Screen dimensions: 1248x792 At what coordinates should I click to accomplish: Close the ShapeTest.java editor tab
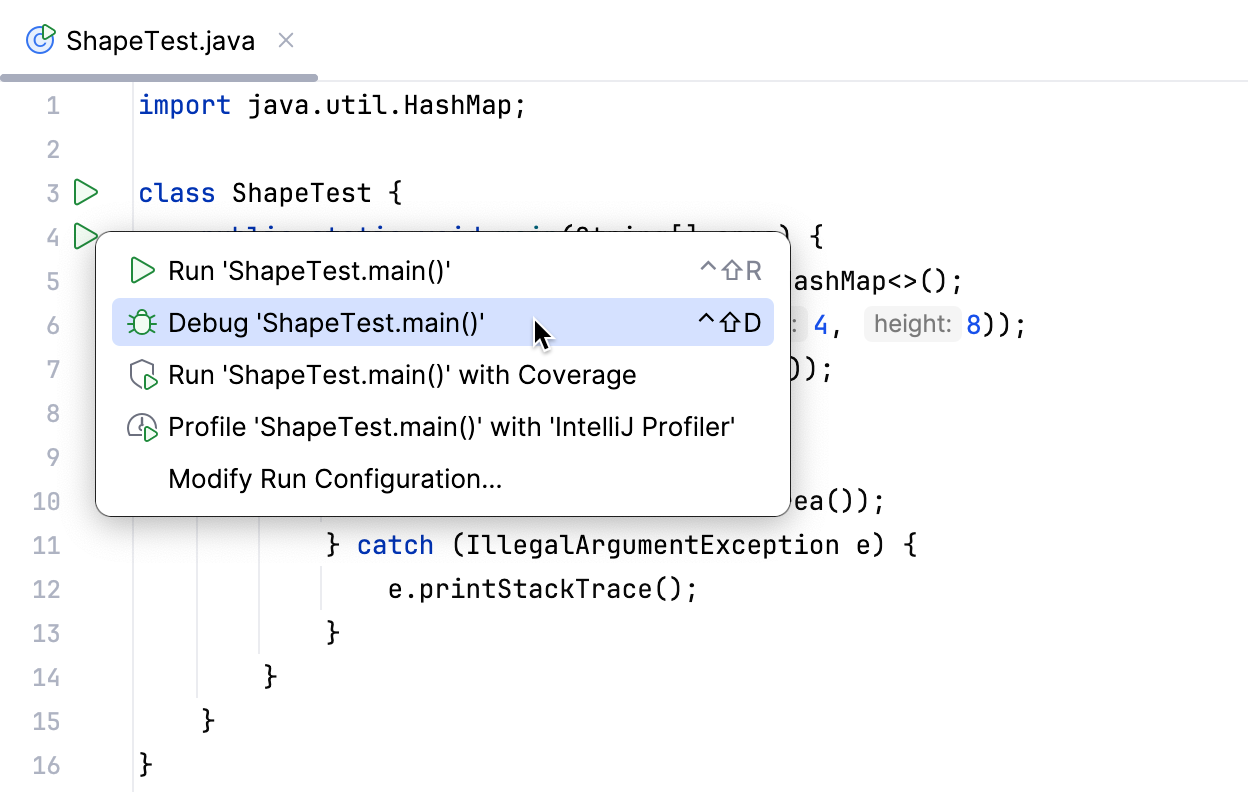tap(286, 40)
